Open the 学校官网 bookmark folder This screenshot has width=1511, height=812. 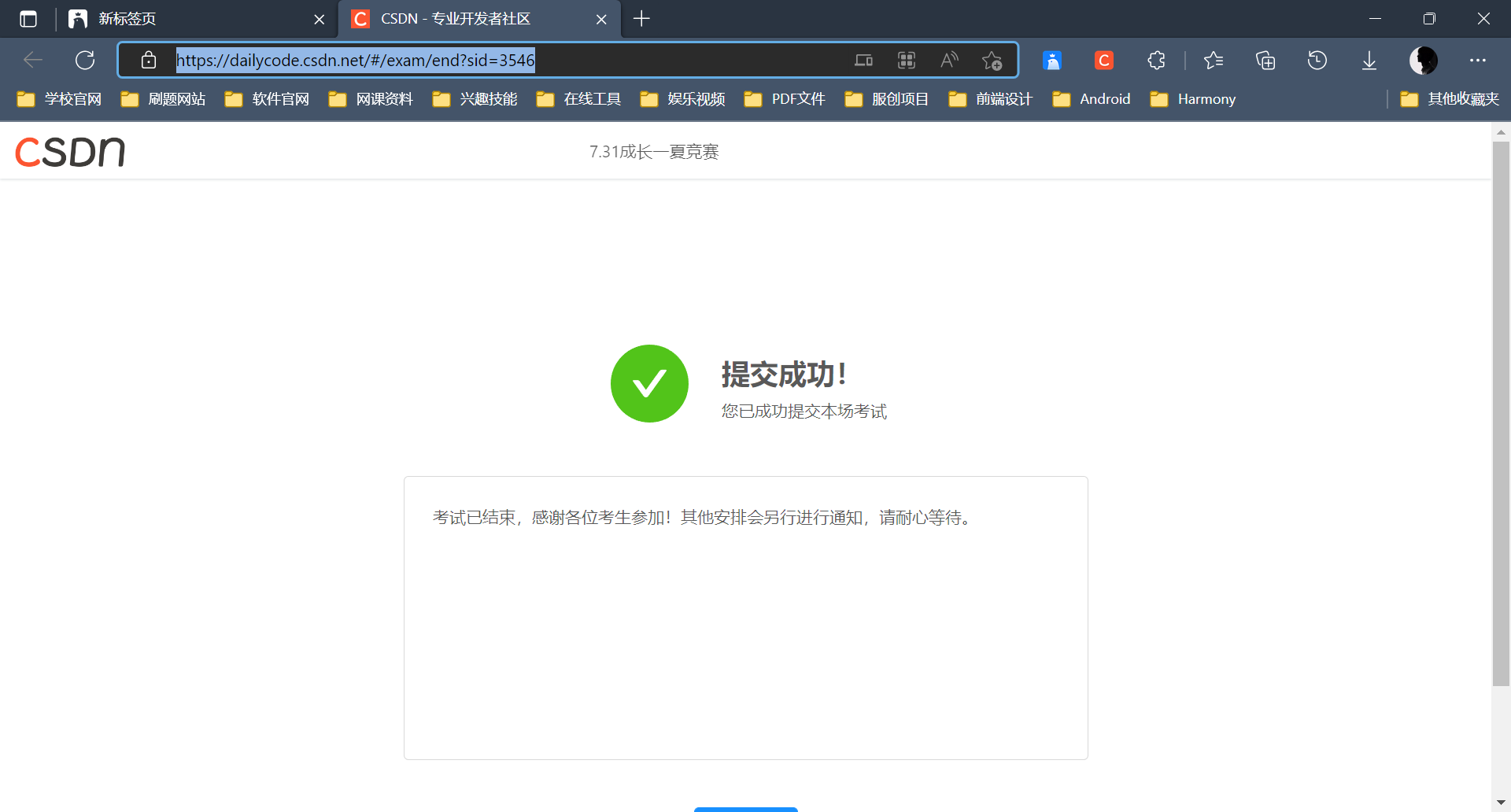coord(60,99)
